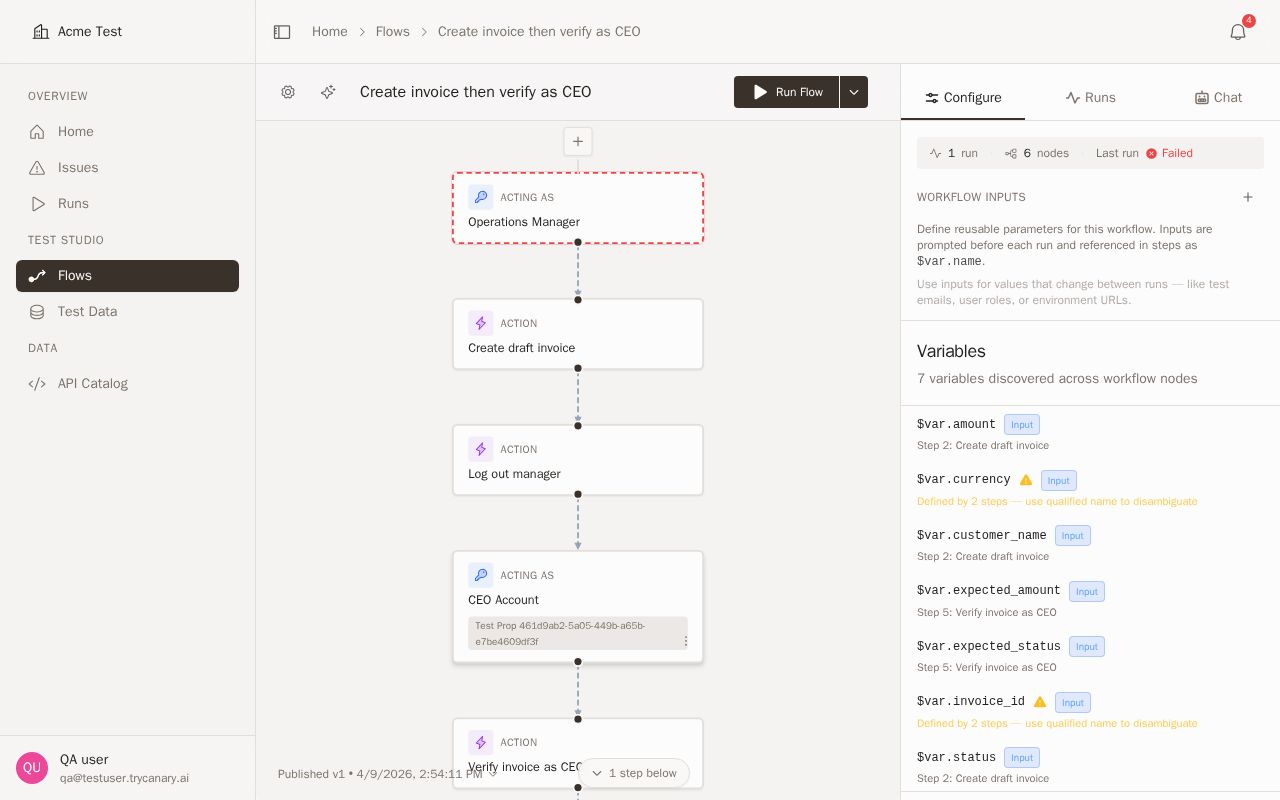
Task: Click the $var.status variable
Action: 956,758
